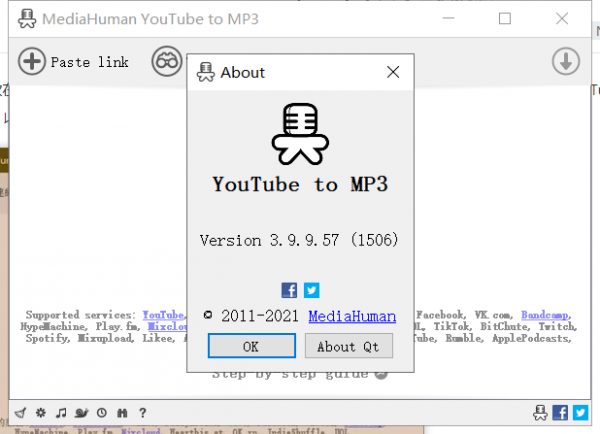The height and width of the screenshot is (434, 600).
Task: Click the download-all arrow icon
Action: pos(566,61)
